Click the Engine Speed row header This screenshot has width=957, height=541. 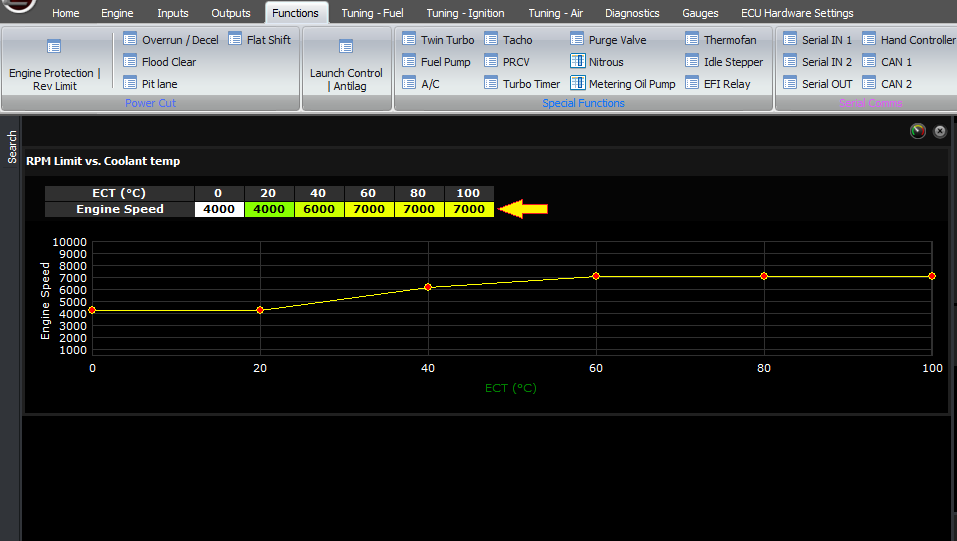119,209
